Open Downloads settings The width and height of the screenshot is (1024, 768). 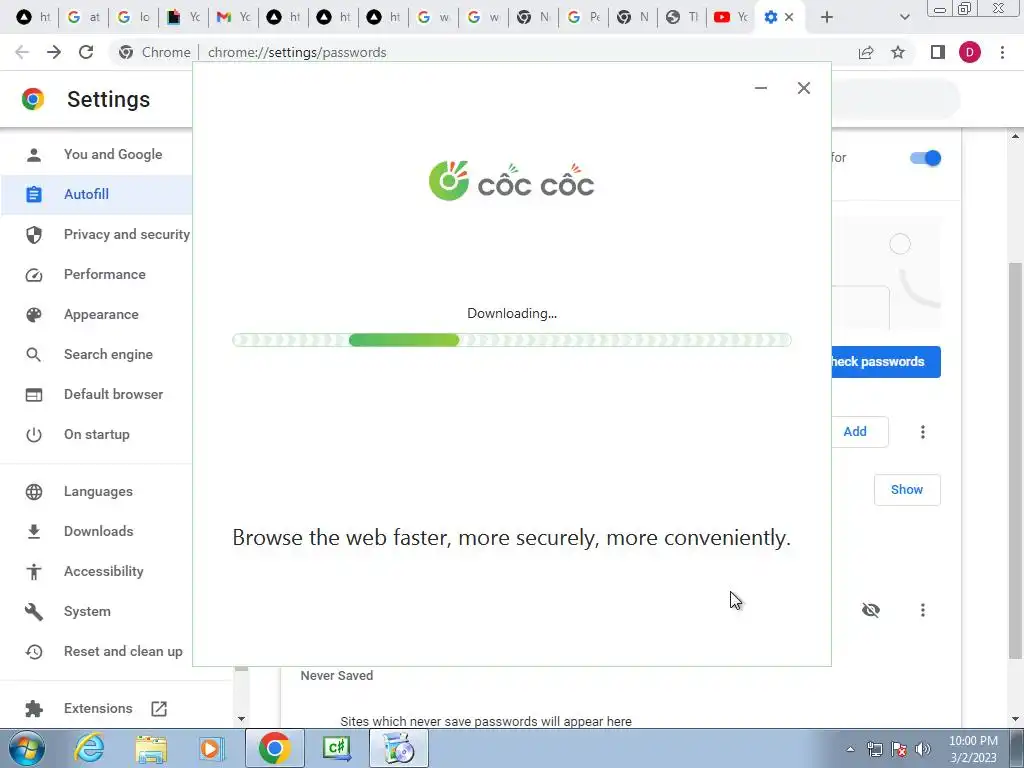pos(99,531)
